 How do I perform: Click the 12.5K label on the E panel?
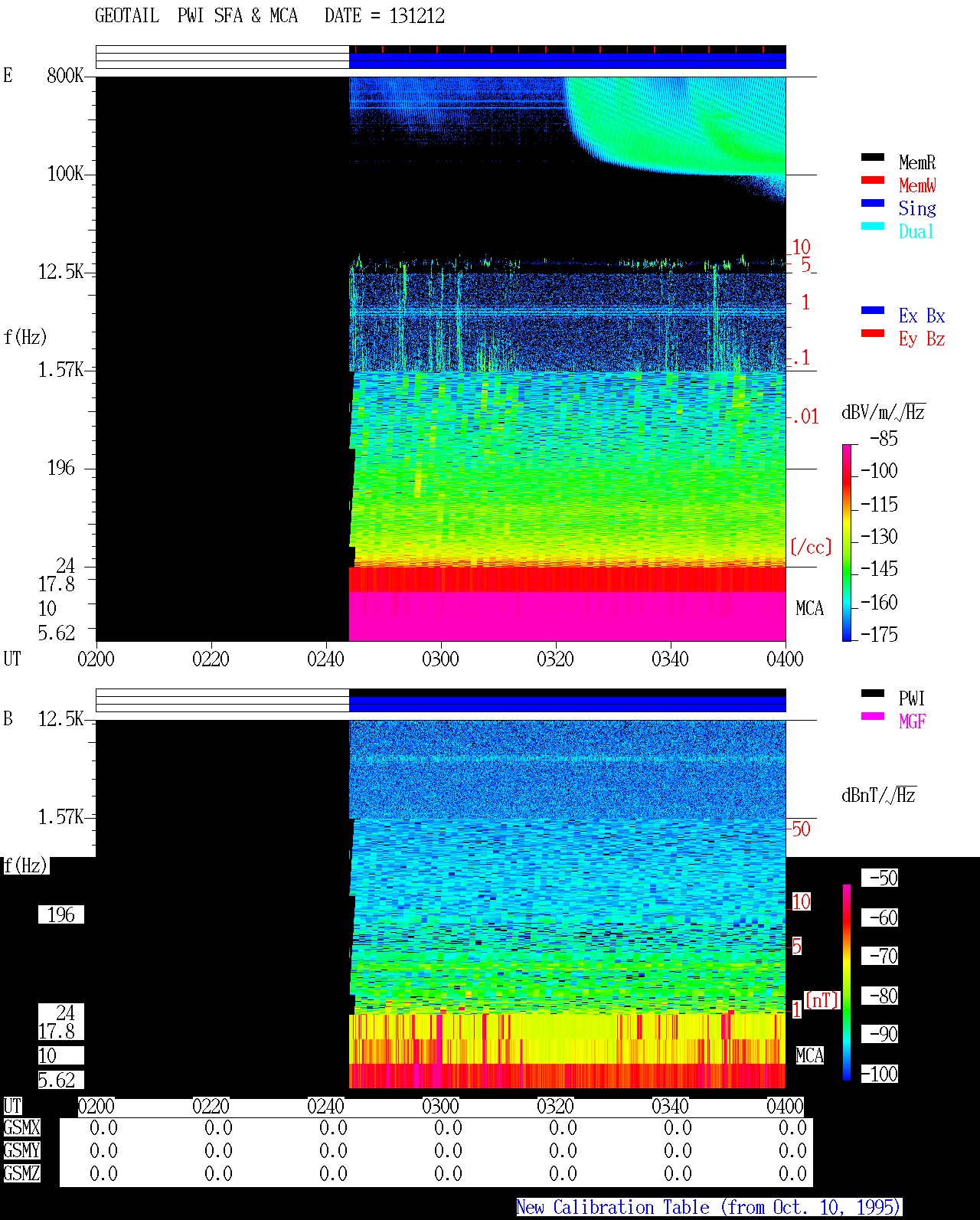[60, 271]
